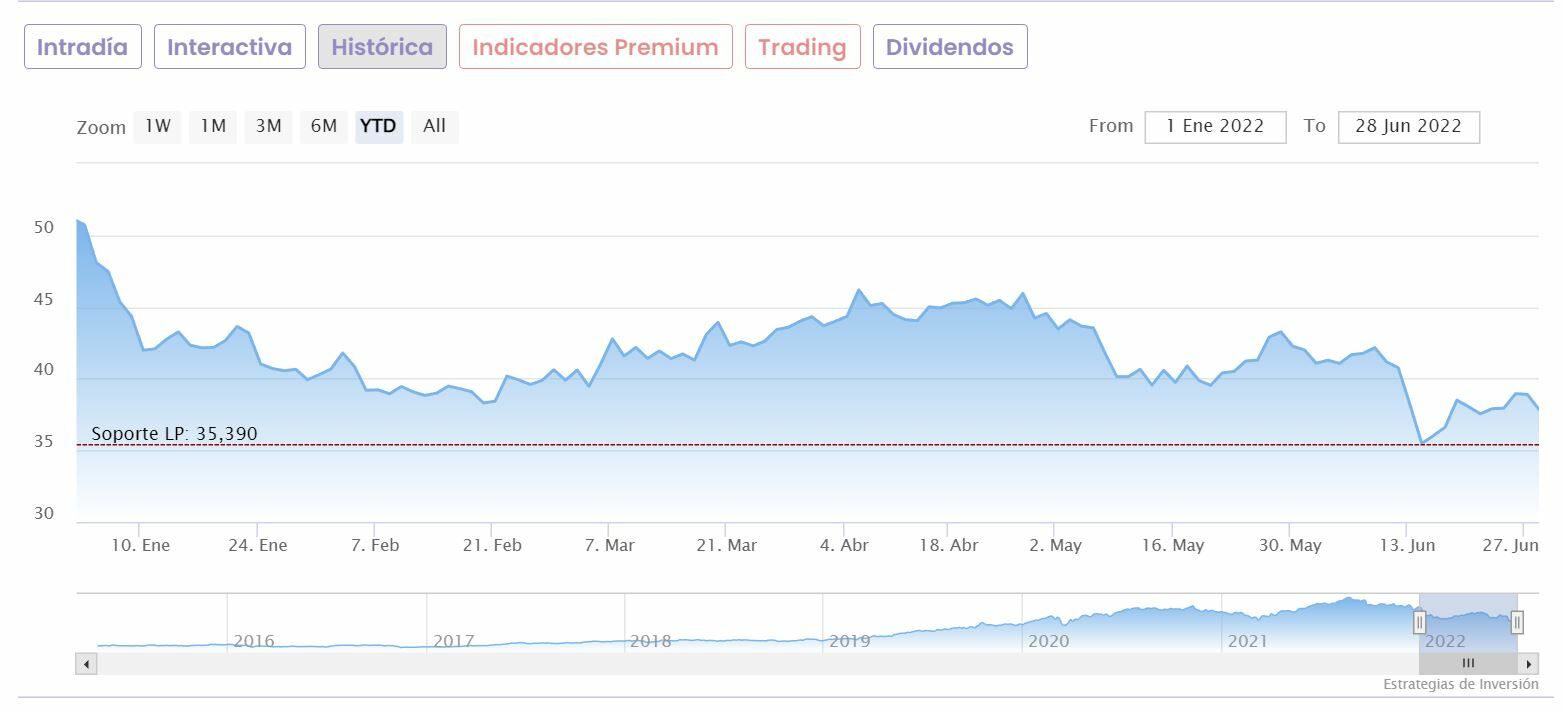This screenshot has width=1563, height=712.
Task: Click the From date field
Action: 1215,126
